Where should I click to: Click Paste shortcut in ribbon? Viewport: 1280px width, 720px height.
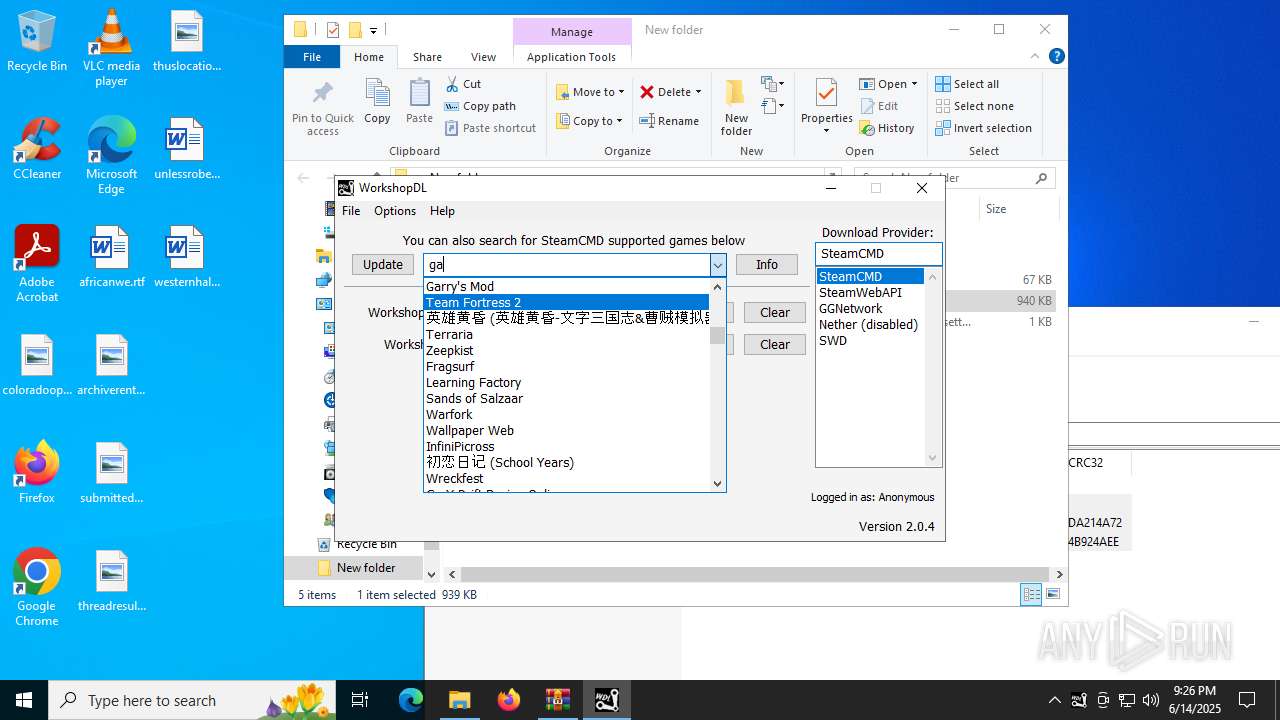click(490, 128)
